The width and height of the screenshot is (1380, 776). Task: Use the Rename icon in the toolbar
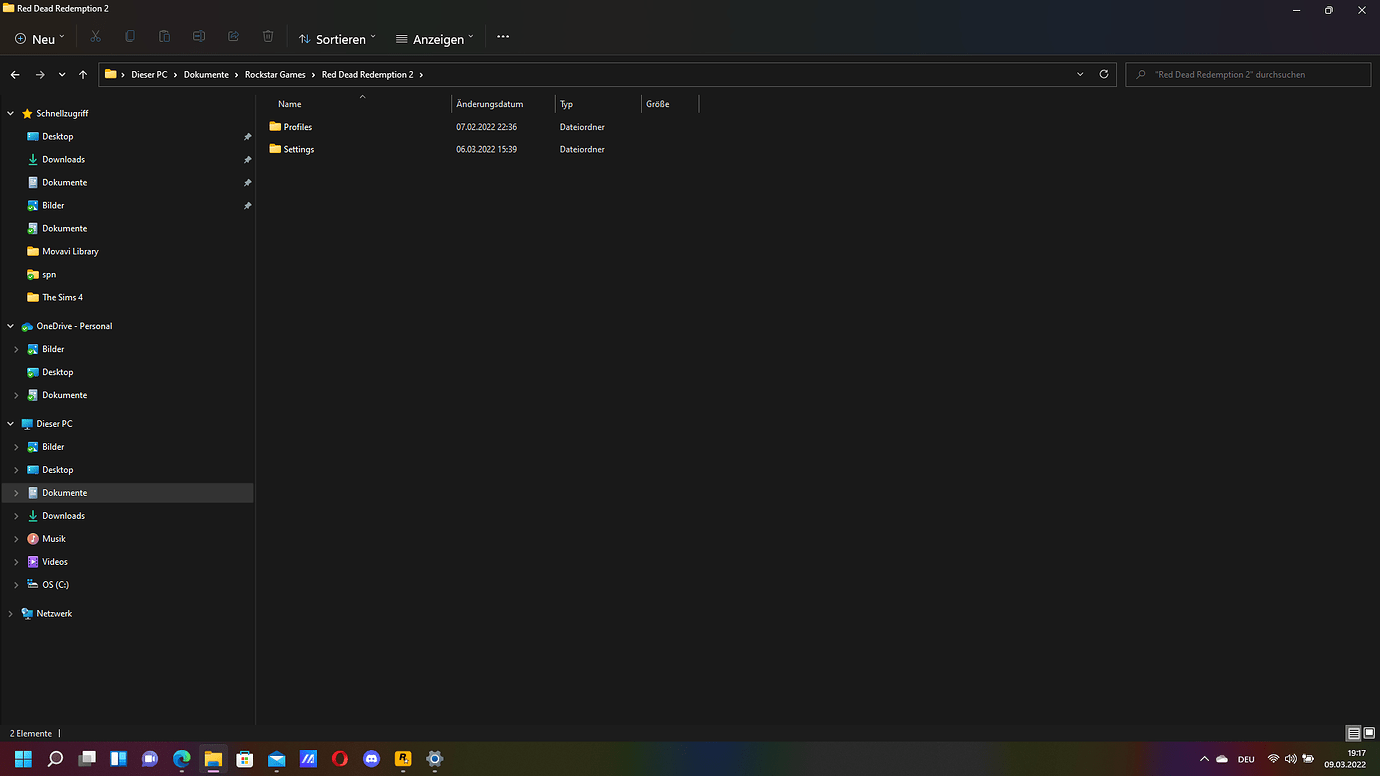pyautogui.click(x=198, y=36)
